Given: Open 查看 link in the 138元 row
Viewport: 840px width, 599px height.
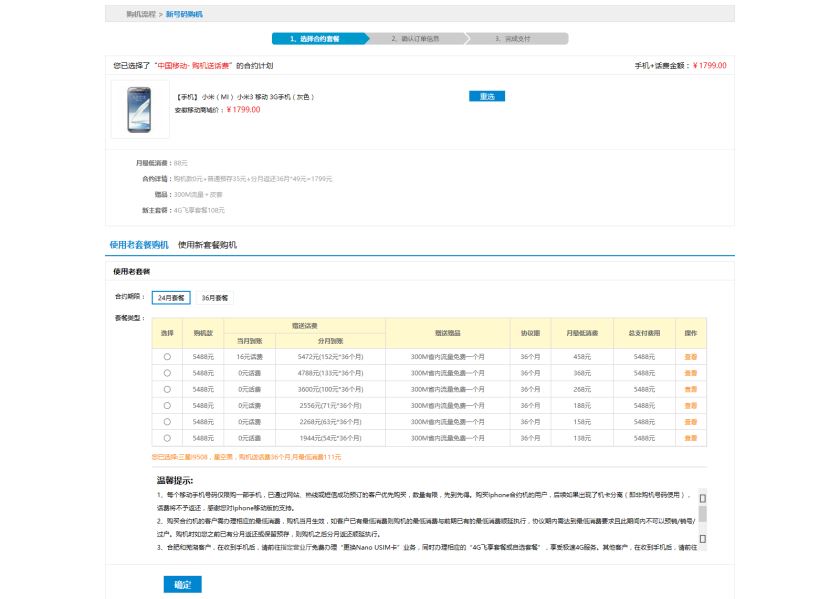Looking at the screenshot, I should point(691,438).
